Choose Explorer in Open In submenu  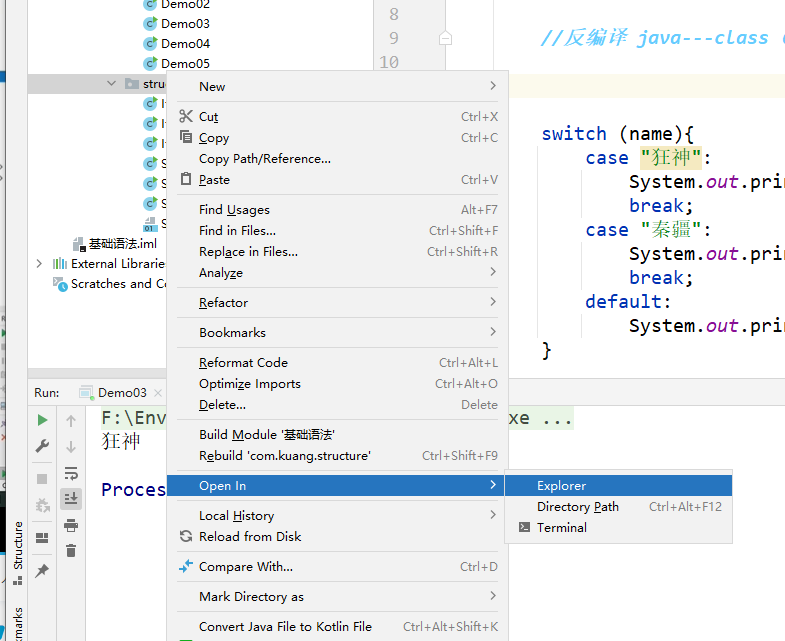point(618,486)
